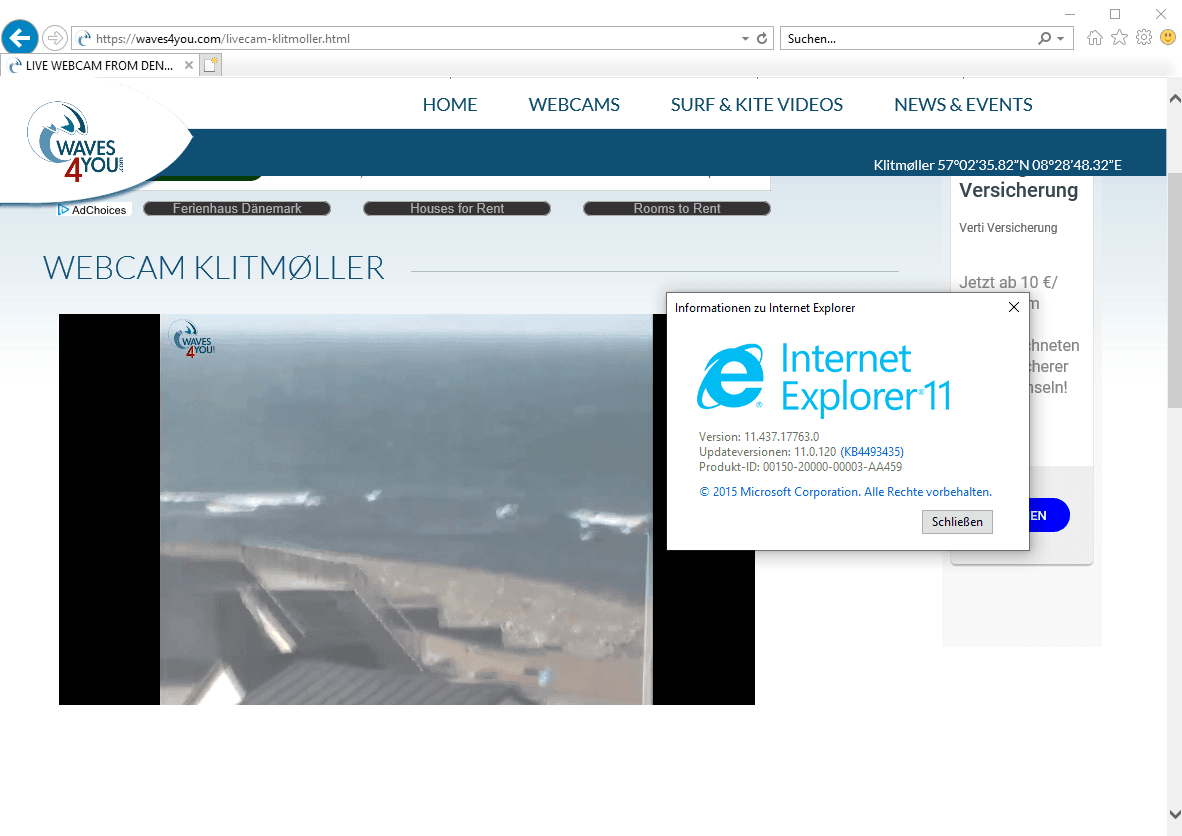
Task: Open the Tools gear icon
Action: pos(1144,38)
